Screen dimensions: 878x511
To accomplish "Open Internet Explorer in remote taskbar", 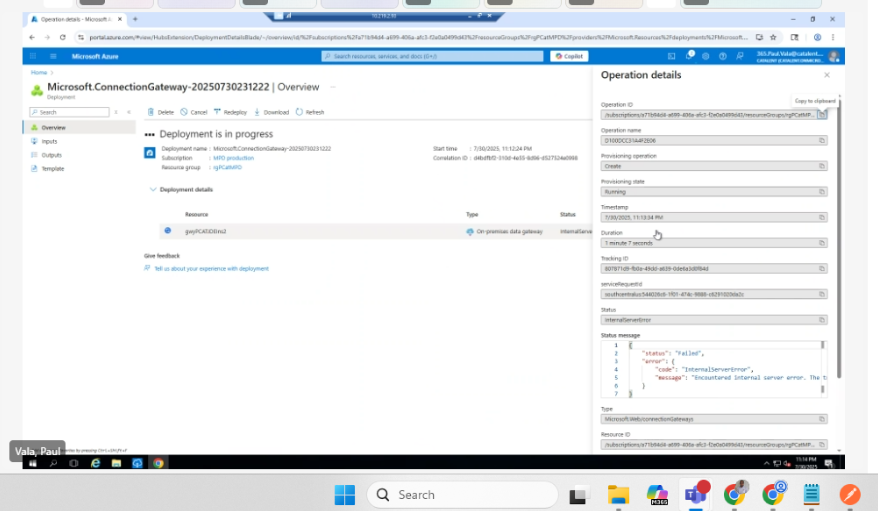I will click(x=95, y=463).
